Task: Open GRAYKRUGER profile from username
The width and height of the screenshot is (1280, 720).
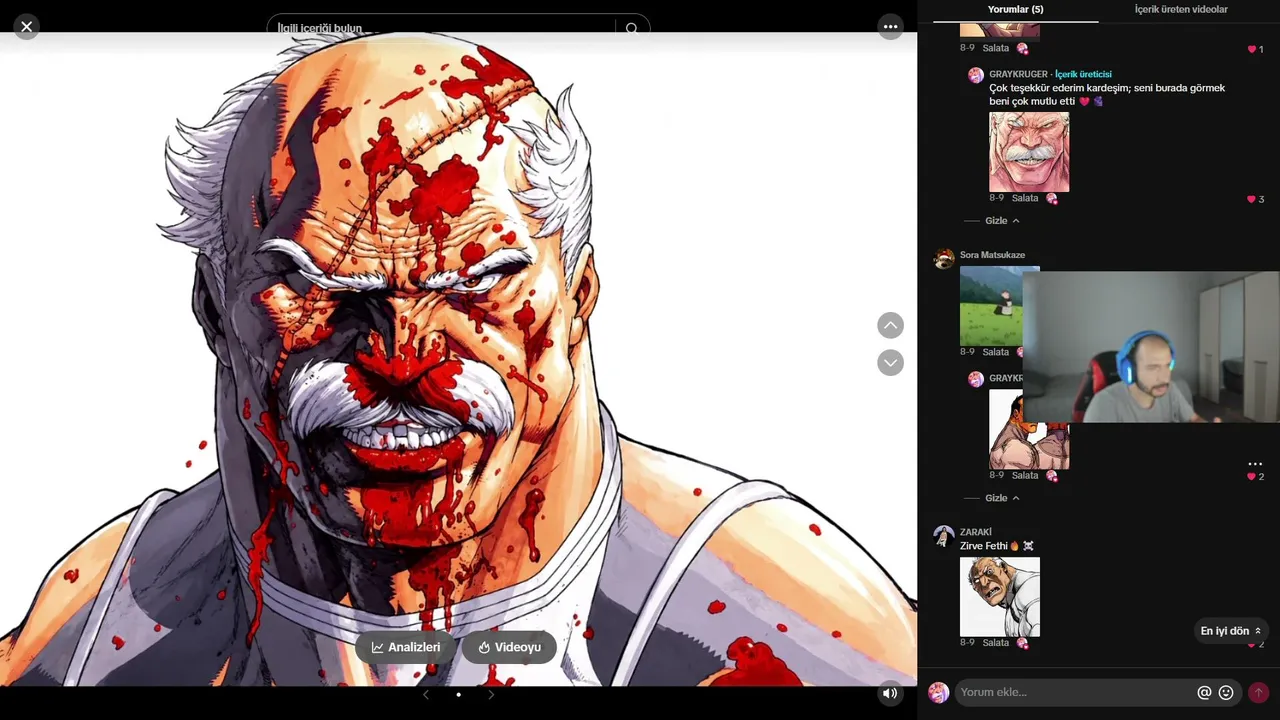Action: [1018, 74]
